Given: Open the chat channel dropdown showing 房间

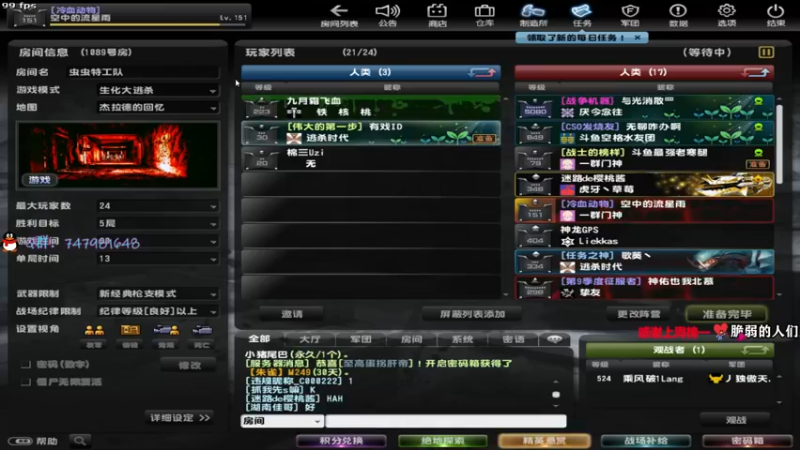Looking at the screenshot, I should tap(282, 421).
